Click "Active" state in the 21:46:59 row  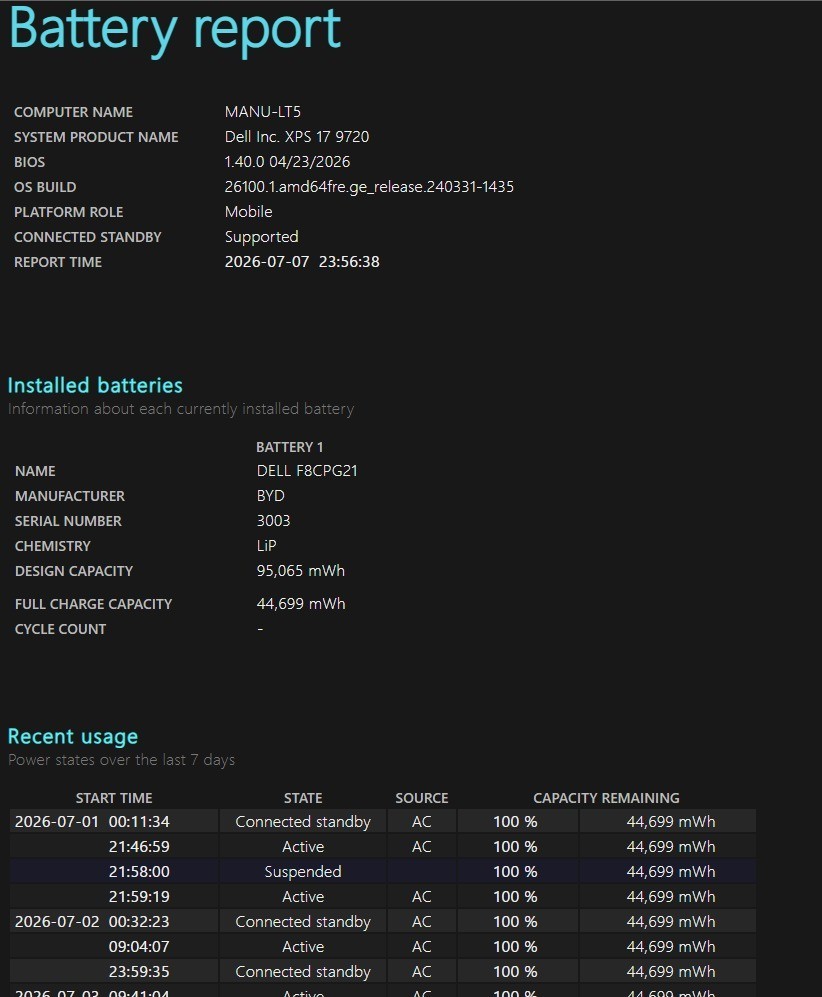303,847
